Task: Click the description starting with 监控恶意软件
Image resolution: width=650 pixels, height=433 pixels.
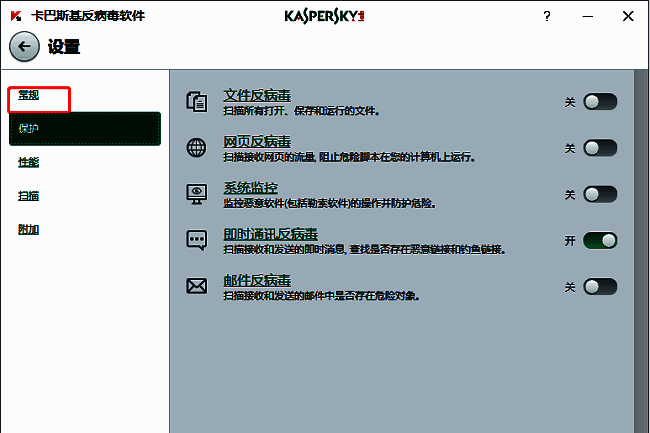Action: 330,203
